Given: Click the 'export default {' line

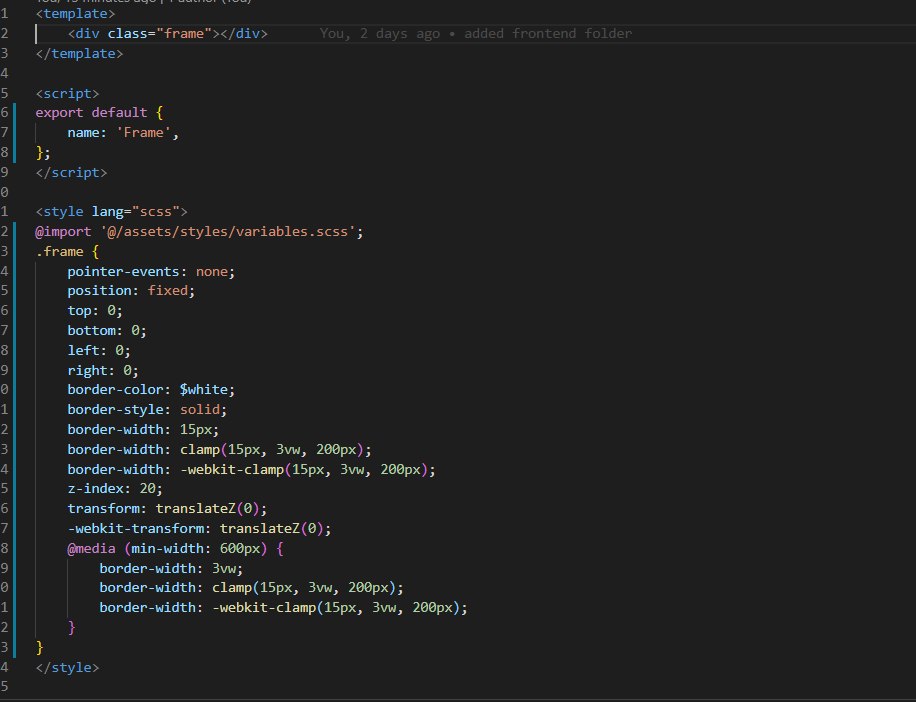Looking at the screenshot, I should 99,113.
